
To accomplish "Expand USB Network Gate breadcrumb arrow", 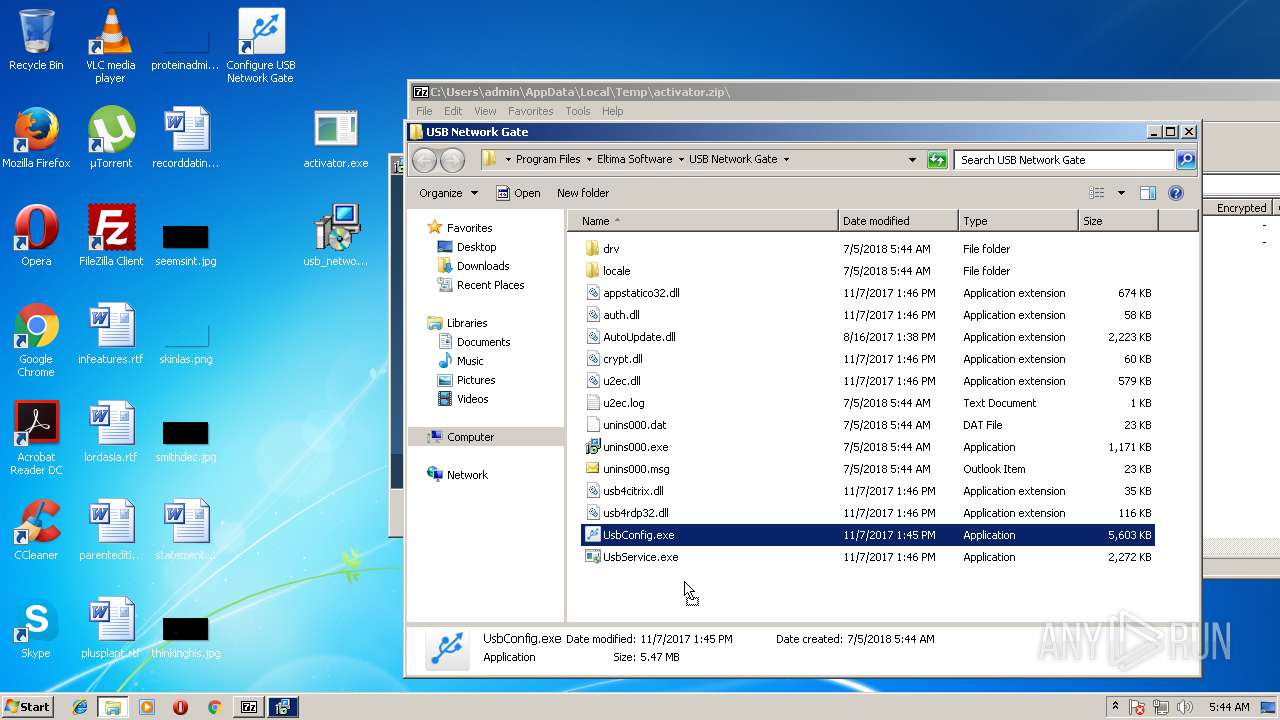I will (786, 159).
